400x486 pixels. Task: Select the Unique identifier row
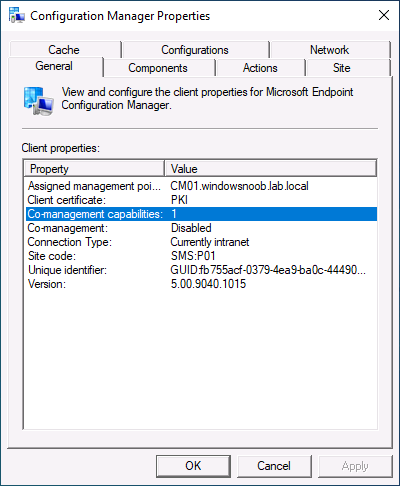point(201,270)
